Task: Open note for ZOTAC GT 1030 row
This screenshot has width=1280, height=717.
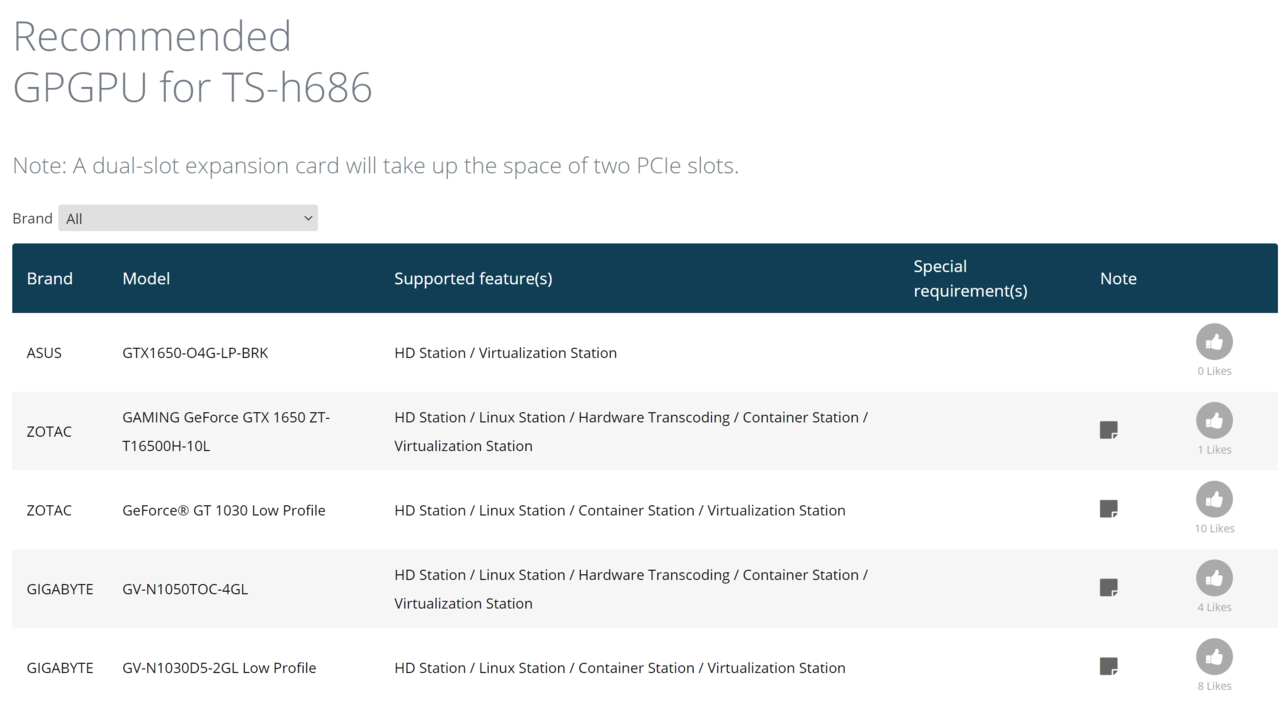Action: tap(1108, 509)
